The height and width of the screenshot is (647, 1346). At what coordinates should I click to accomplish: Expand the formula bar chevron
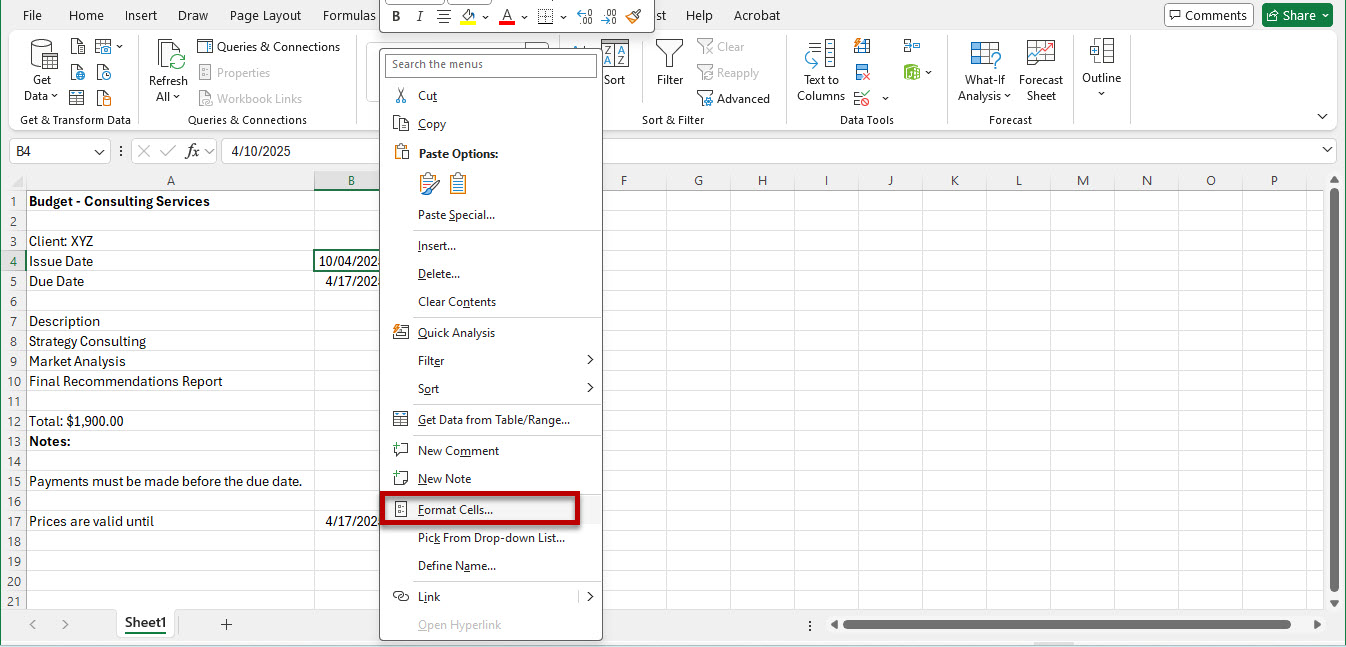pyautogui.click(x=1327, y=150)
